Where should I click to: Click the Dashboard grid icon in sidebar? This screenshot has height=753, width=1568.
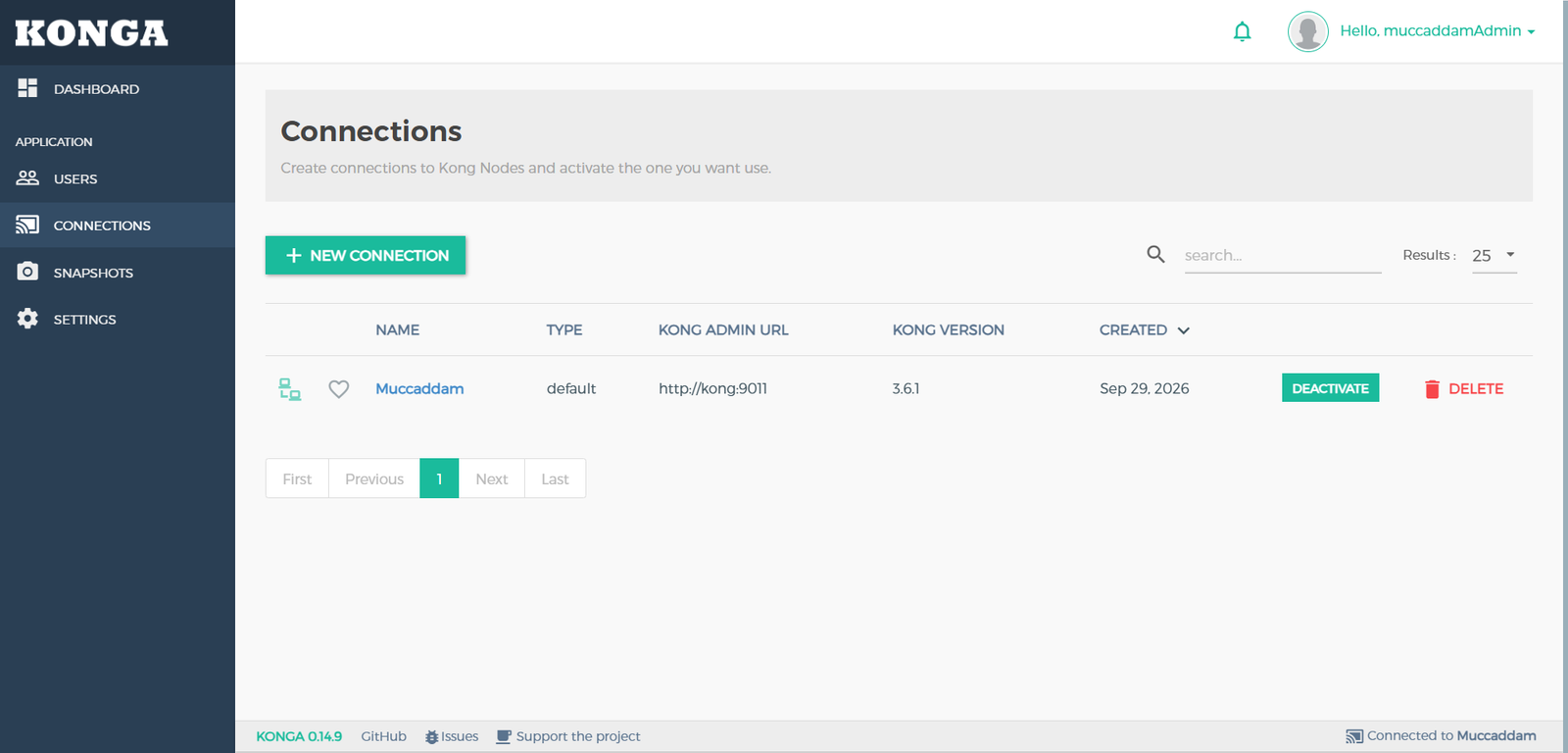pyautogui.click(x=27, y=88)
